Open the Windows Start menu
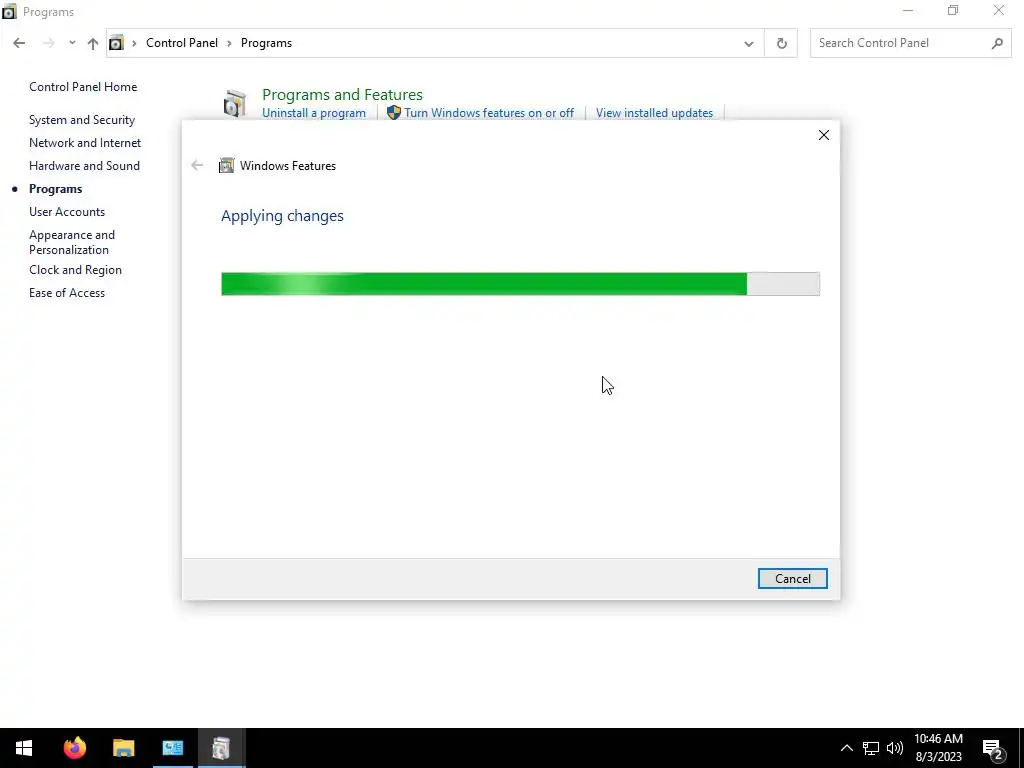Screen dimensions: 1024x768 tap(24, 748)
